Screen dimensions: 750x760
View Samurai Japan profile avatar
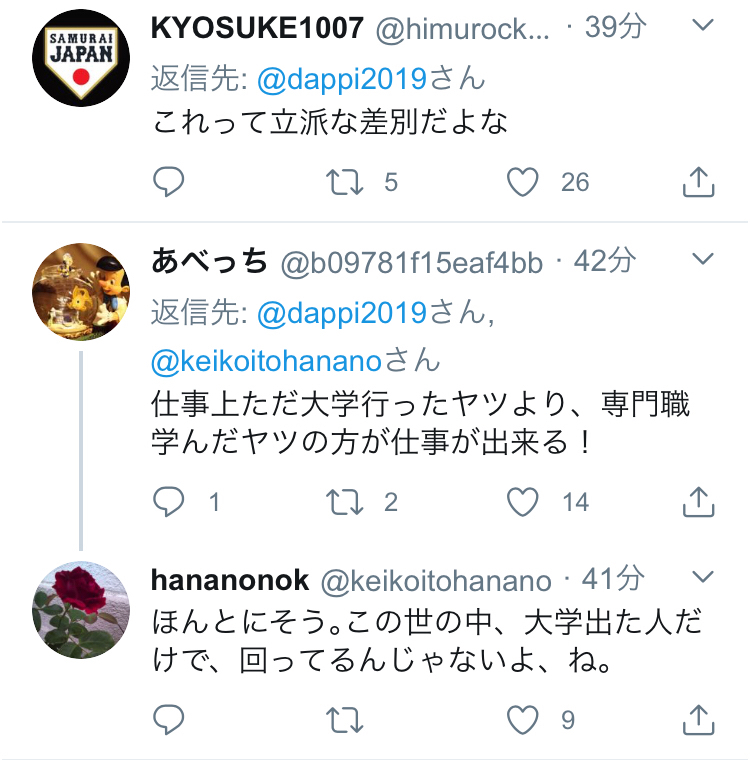point(81,58)
